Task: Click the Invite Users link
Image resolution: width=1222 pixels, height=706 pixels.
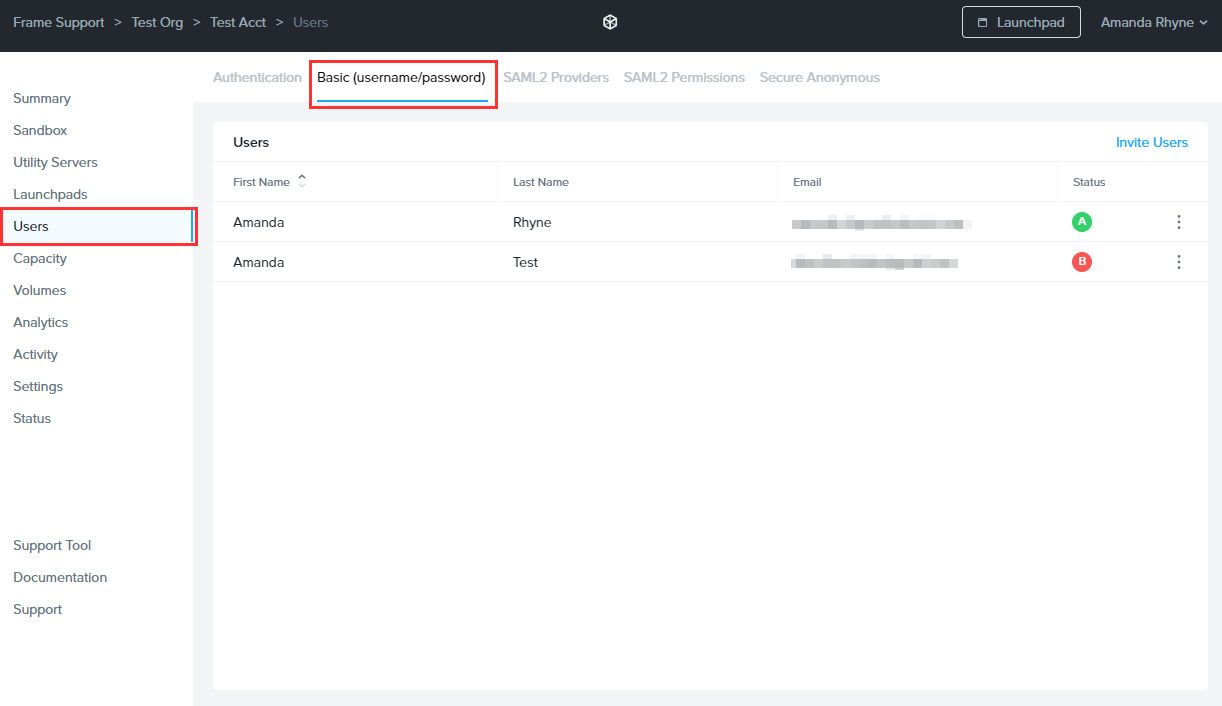Action: pos(1151,142)
